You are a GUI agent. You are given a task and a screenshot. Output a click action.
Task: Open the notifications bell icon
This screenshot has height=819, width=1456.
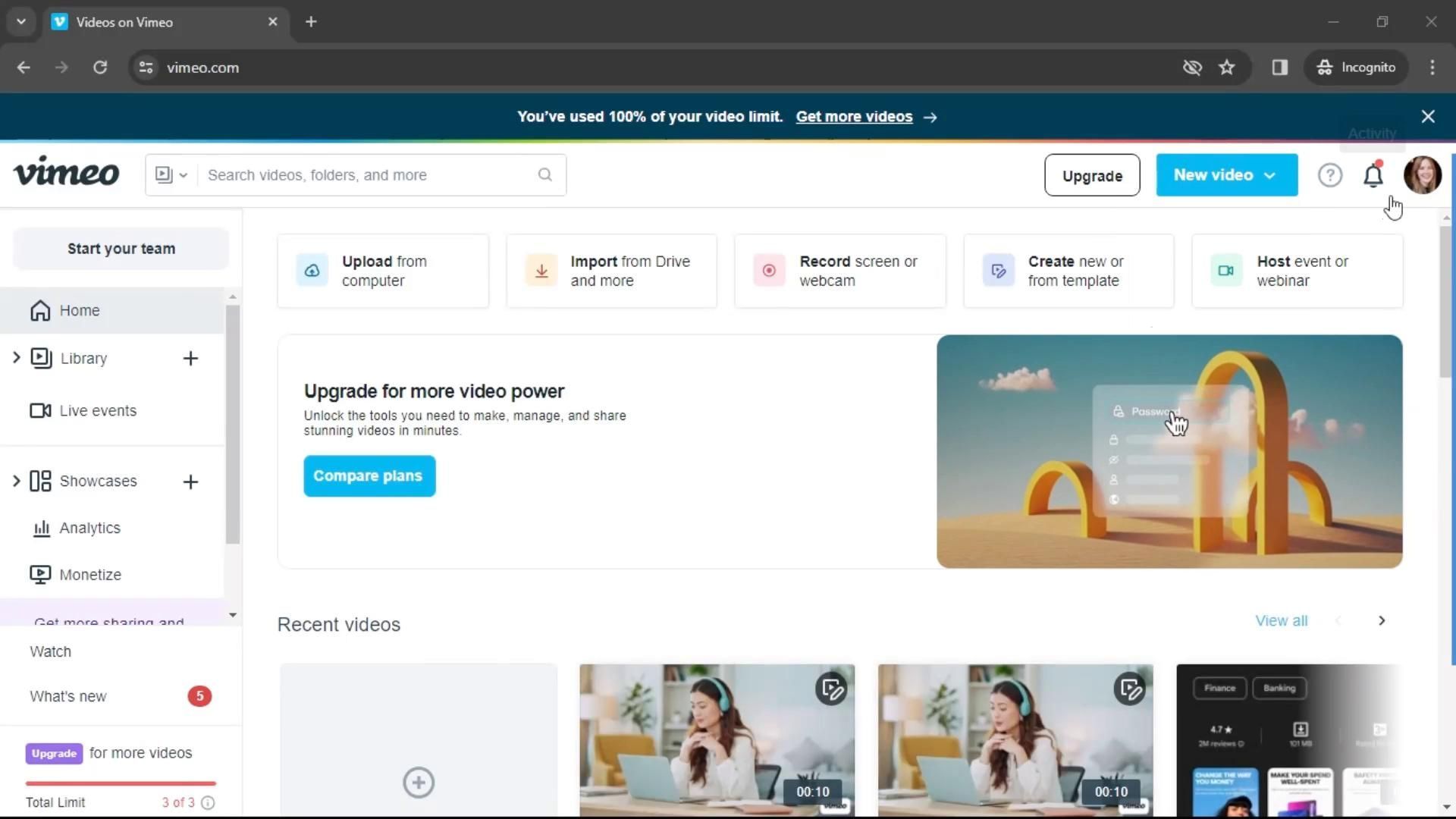pyautogui.click(x=1373, y=176)
